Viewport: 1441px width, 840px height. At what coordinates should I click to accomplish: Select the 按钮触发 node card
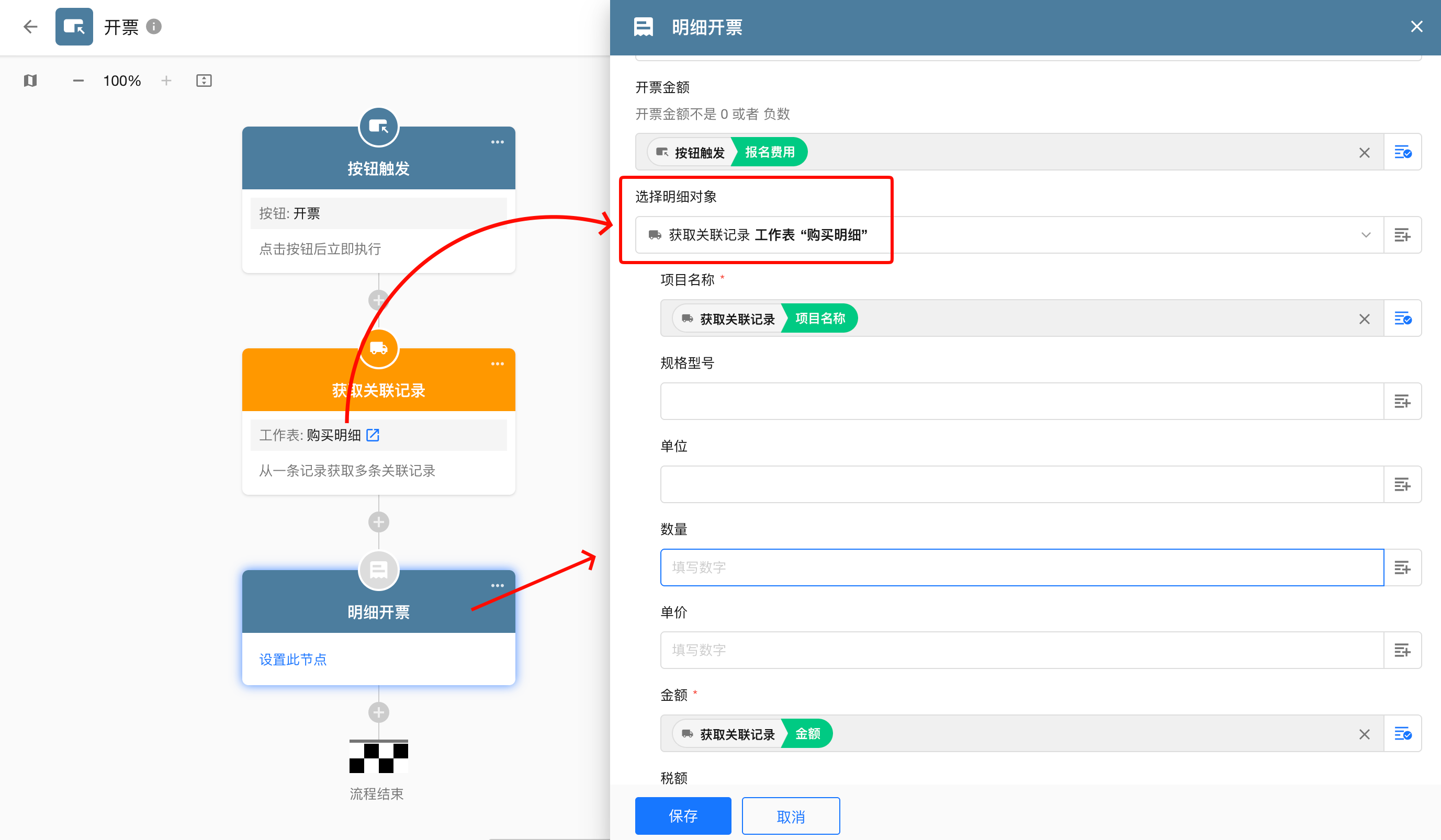(378, 168)
